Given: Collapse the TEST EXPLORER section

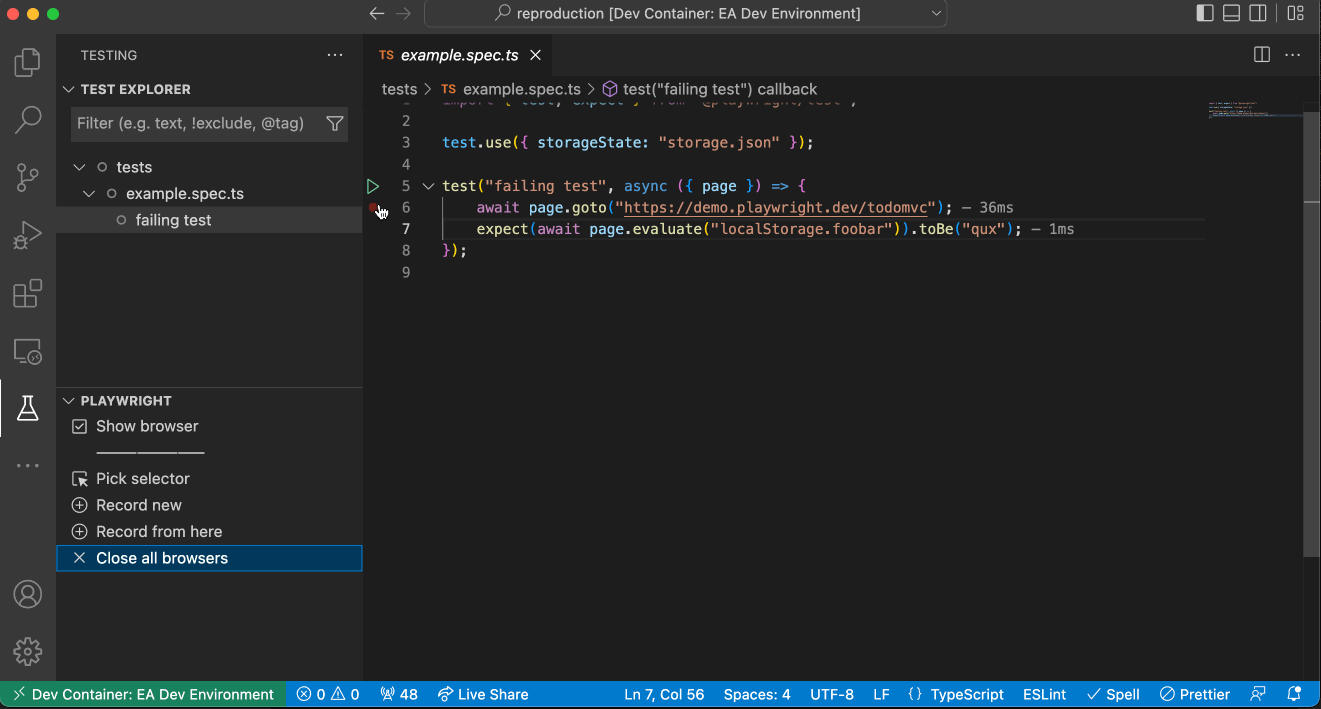Looking at the screenshot, I should (x=69, y=89).
